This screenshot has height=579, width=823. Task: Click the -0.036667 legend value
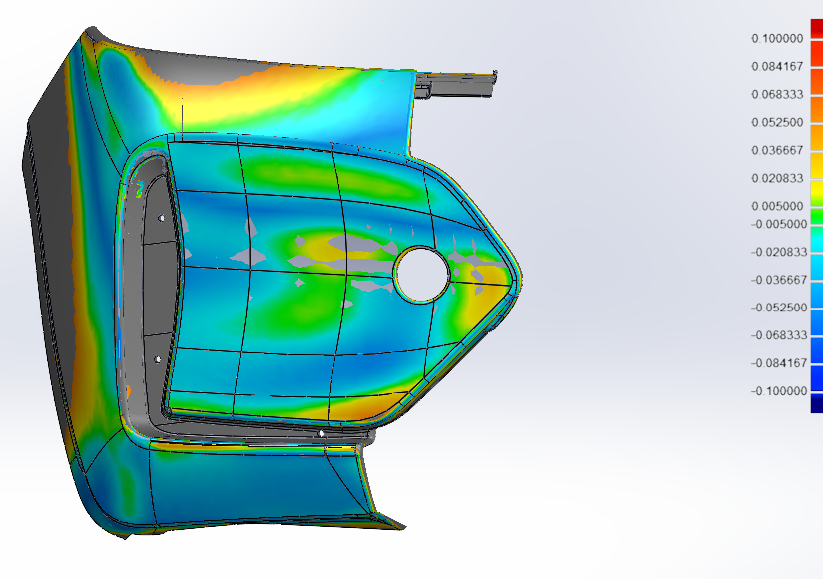click(779, 280)
